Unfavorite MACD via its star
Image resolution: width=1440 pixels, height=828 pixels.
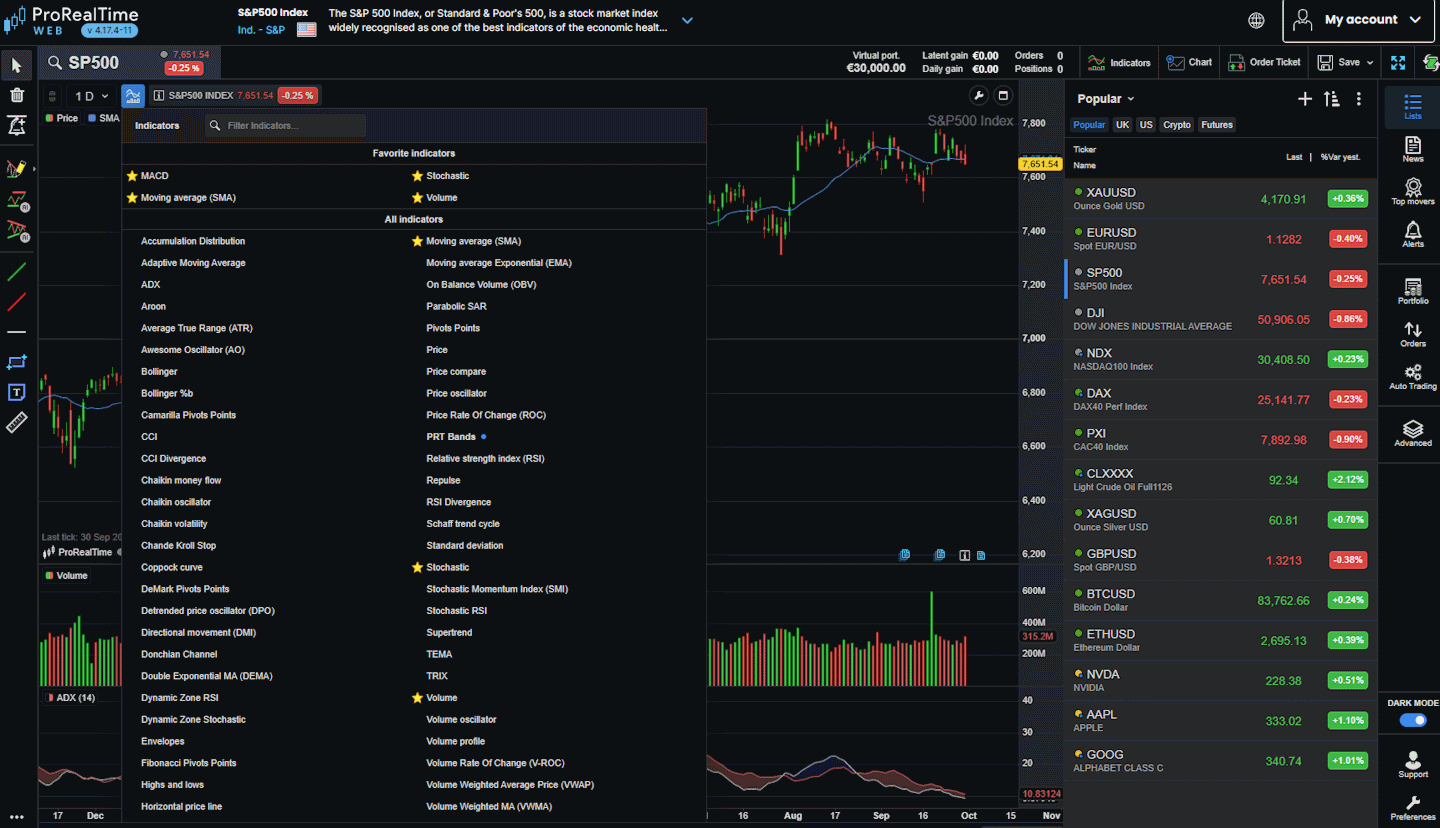tap(132, 176)
